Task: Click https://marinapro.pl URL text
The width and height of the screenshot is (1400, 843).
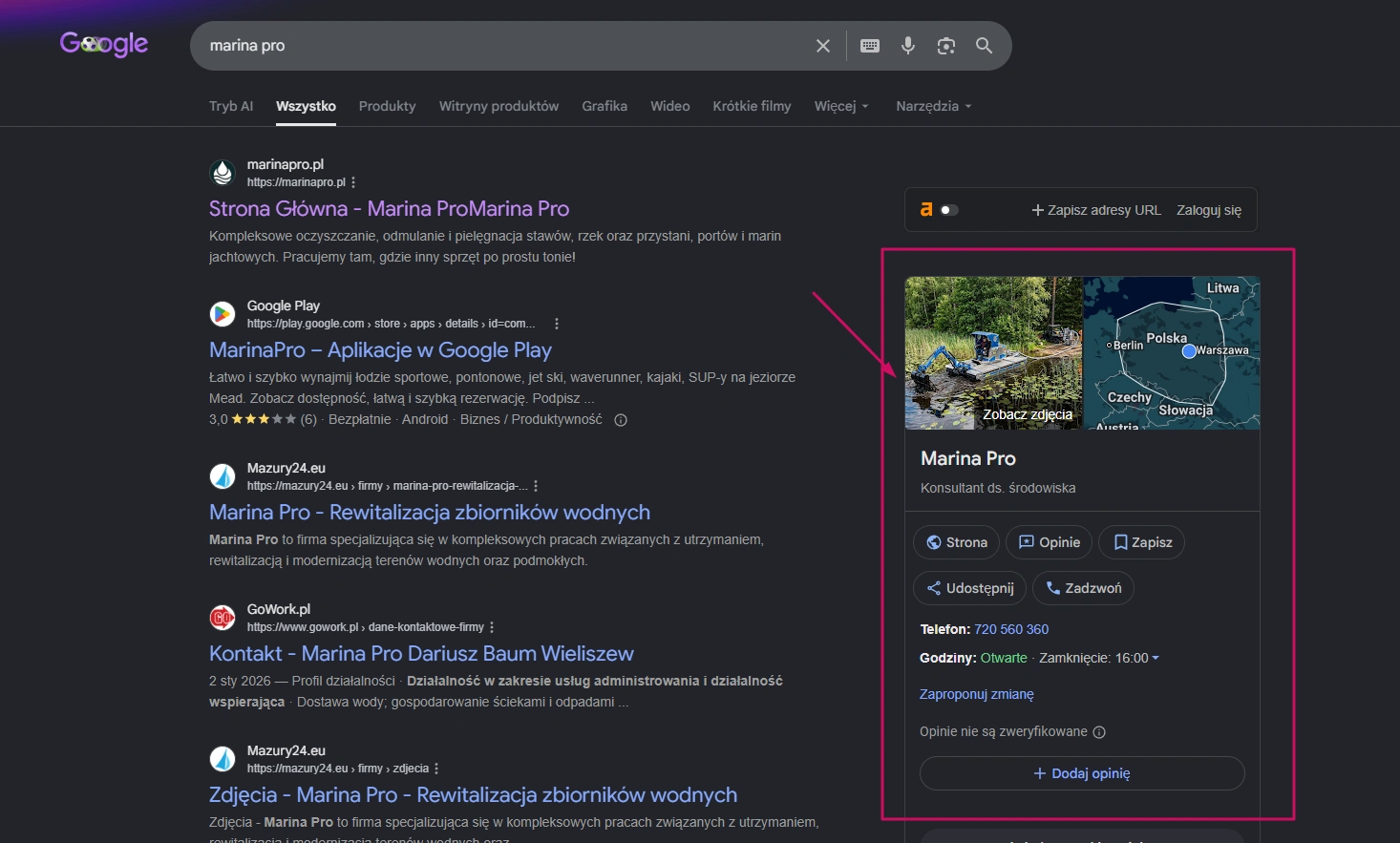Action: tap(296, 182)
